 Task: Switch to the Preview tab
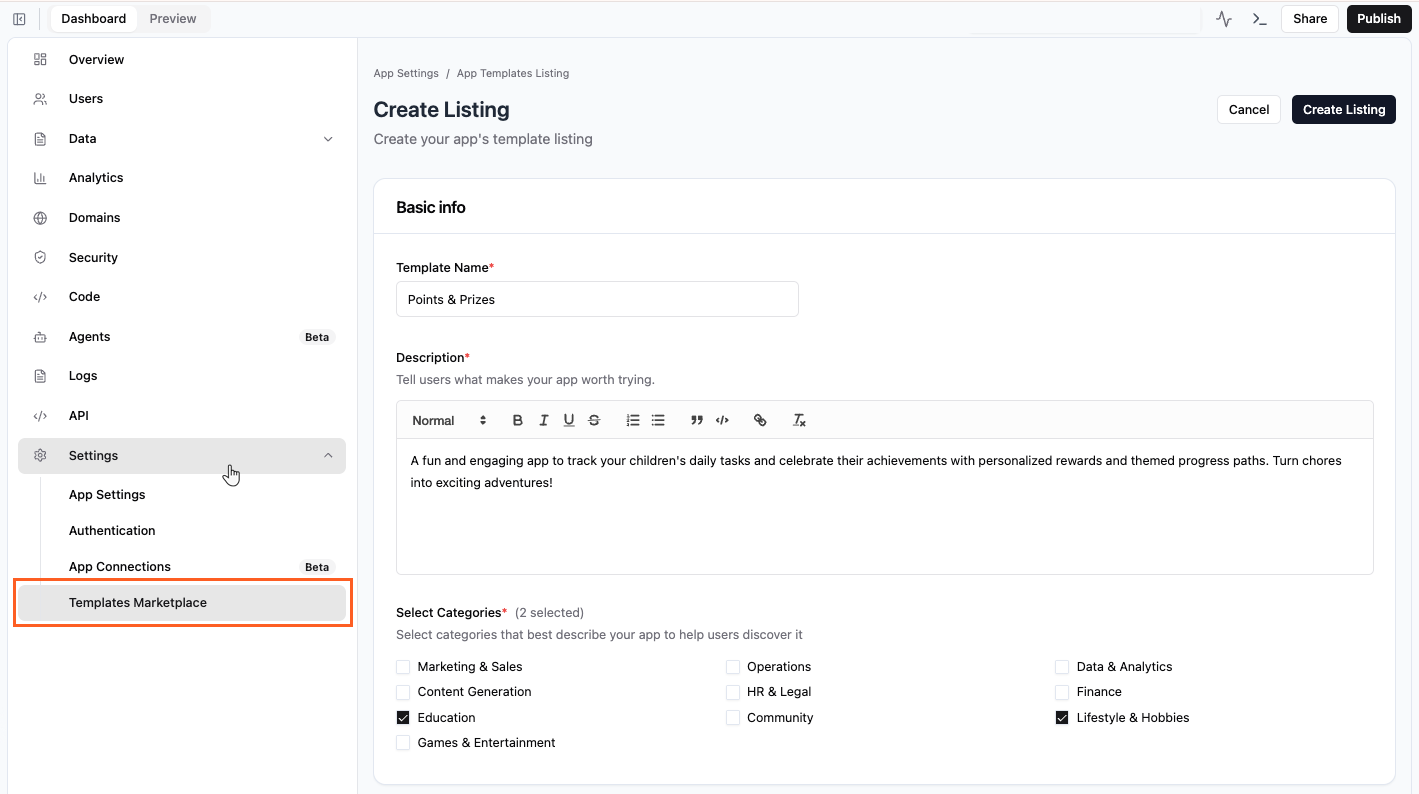pyautogui.click(x=172, y=18)
